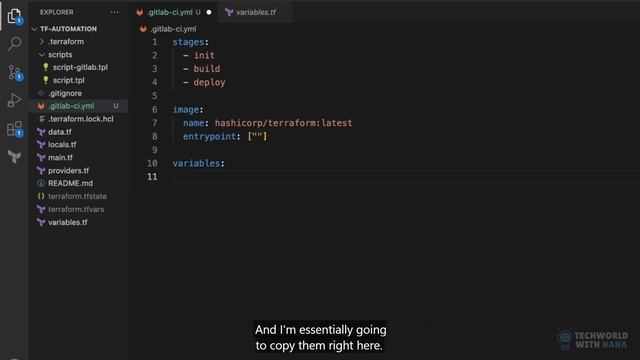This screenshot has width=640, height=360.
Task: Click the 'entrypoint' key on line 8
Action: click(x=209, y=136)
